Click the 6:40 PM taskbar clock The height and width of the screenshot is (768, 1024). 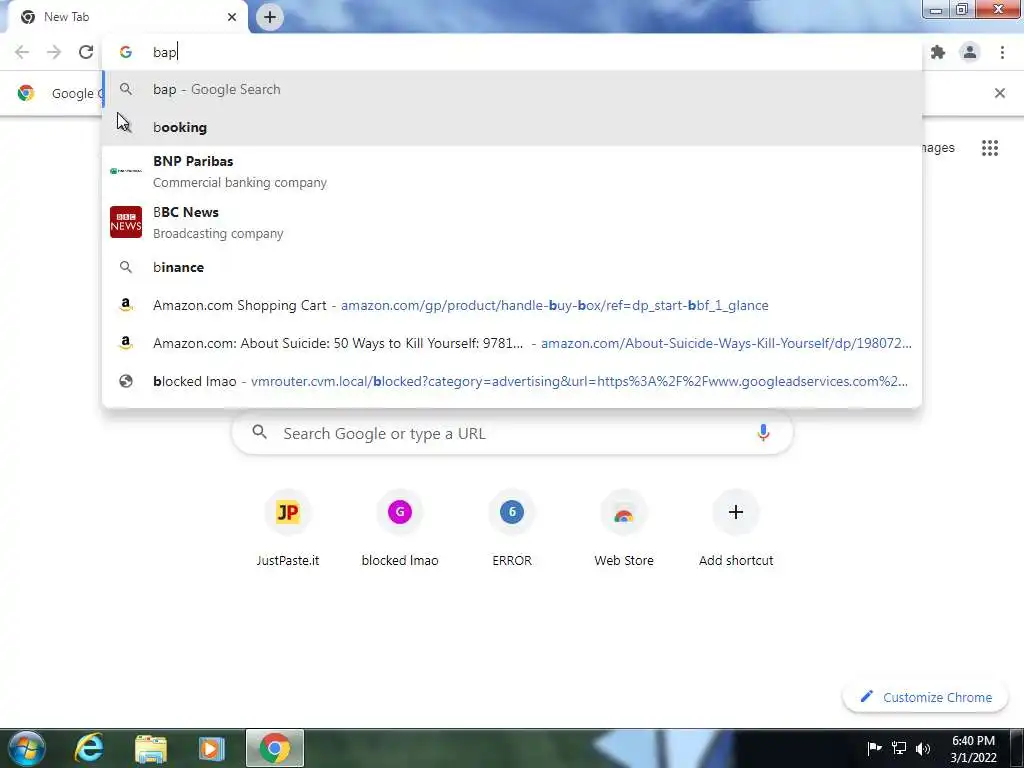[x=973, y=749]
